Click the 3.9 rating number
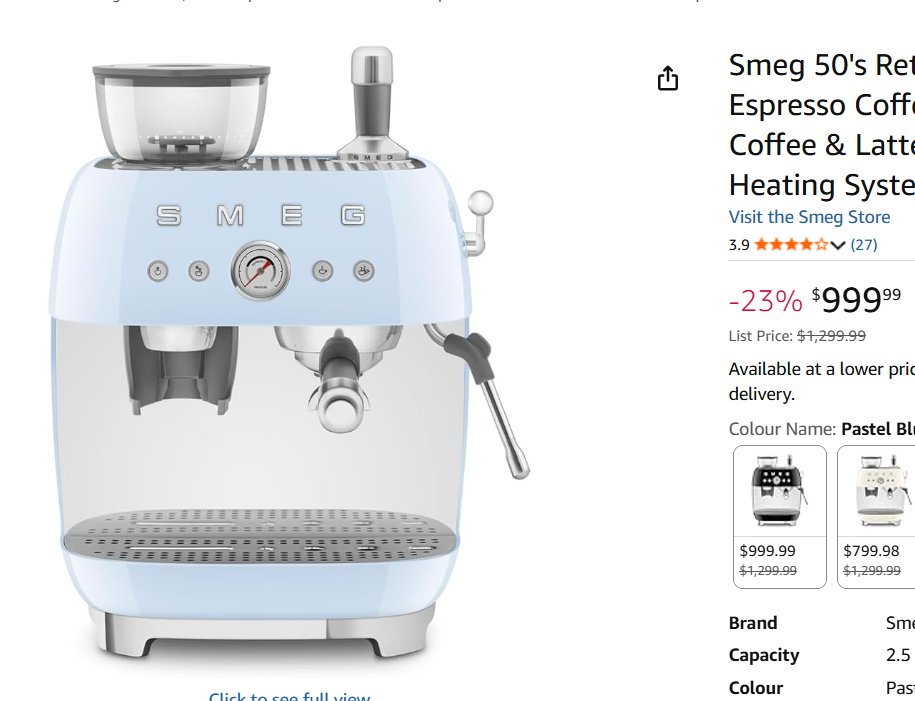 pyautogui.click(x=739, y=245)
